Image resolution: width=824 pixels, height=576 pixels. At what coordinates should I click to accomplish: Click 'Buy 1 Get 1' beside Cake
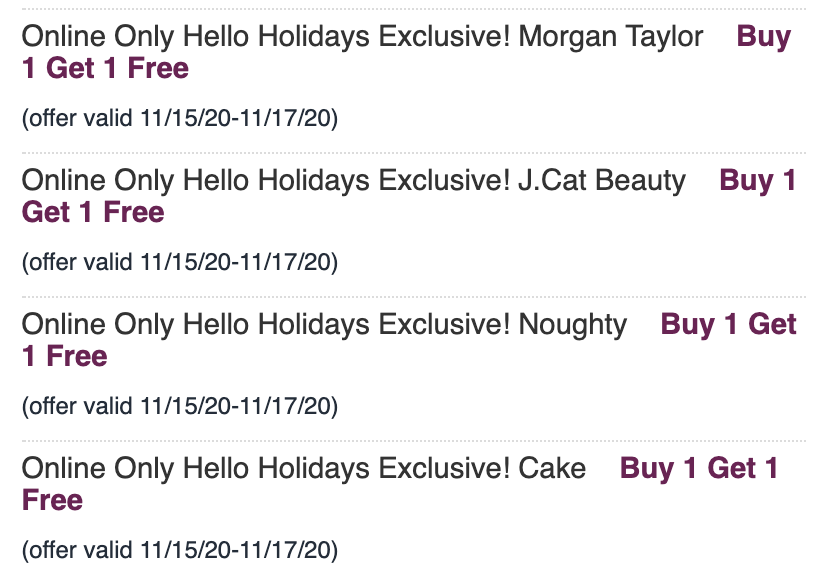(699, 468)
